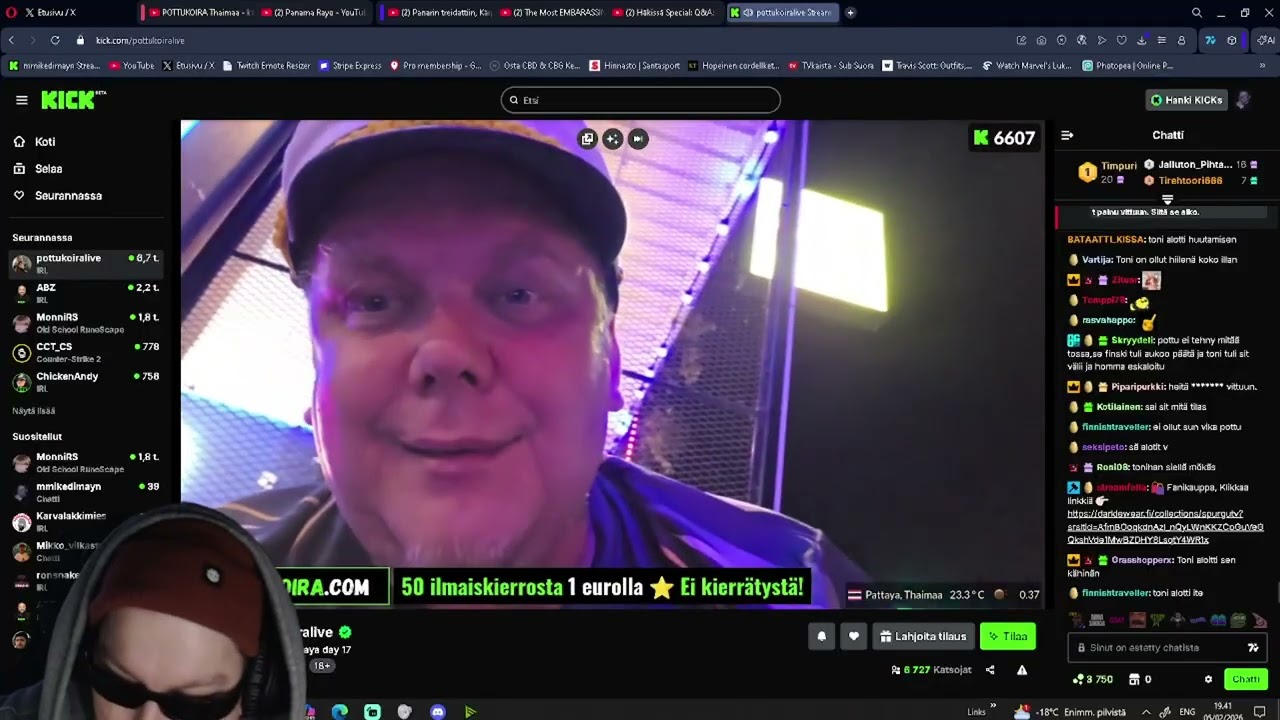The height and width of the screenshot is (720, 1280).
Task: Open MonniRS under Seurannassa list
Action: click(x=85, y=322)
